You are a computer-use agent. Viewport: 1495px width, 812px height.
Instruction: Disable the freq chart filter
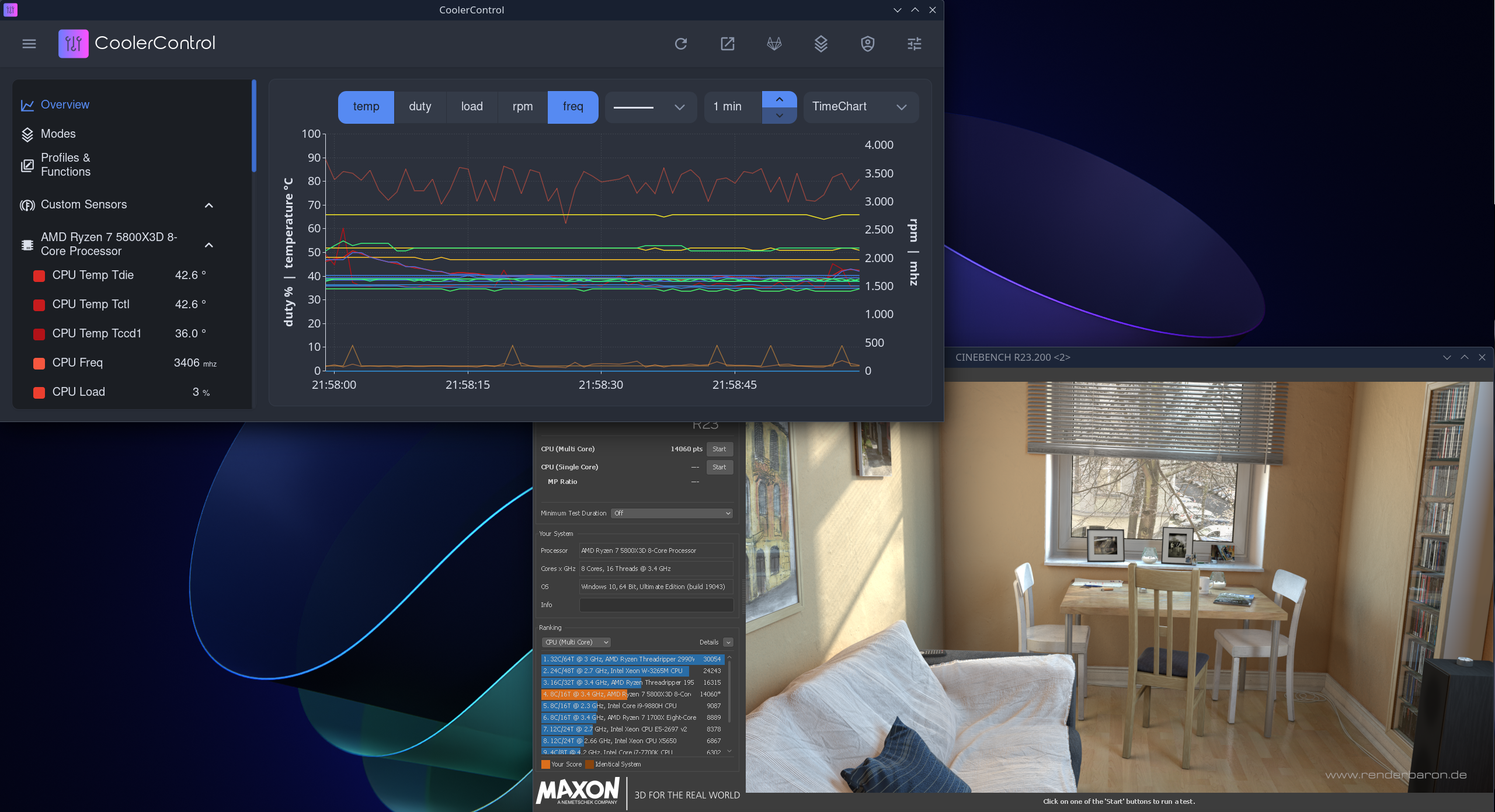pyautogui.click(x=573, y=107)
